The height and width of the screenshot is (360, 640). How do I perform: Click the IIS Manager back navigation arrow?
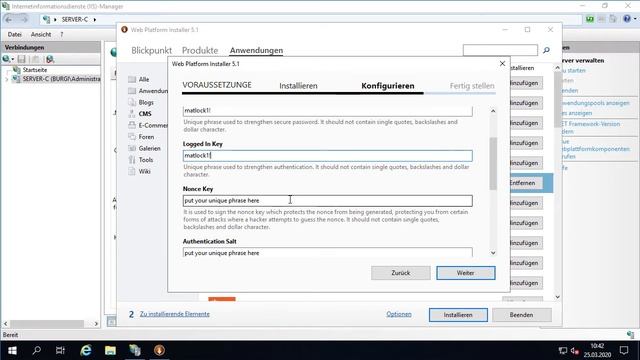point(9,19)
